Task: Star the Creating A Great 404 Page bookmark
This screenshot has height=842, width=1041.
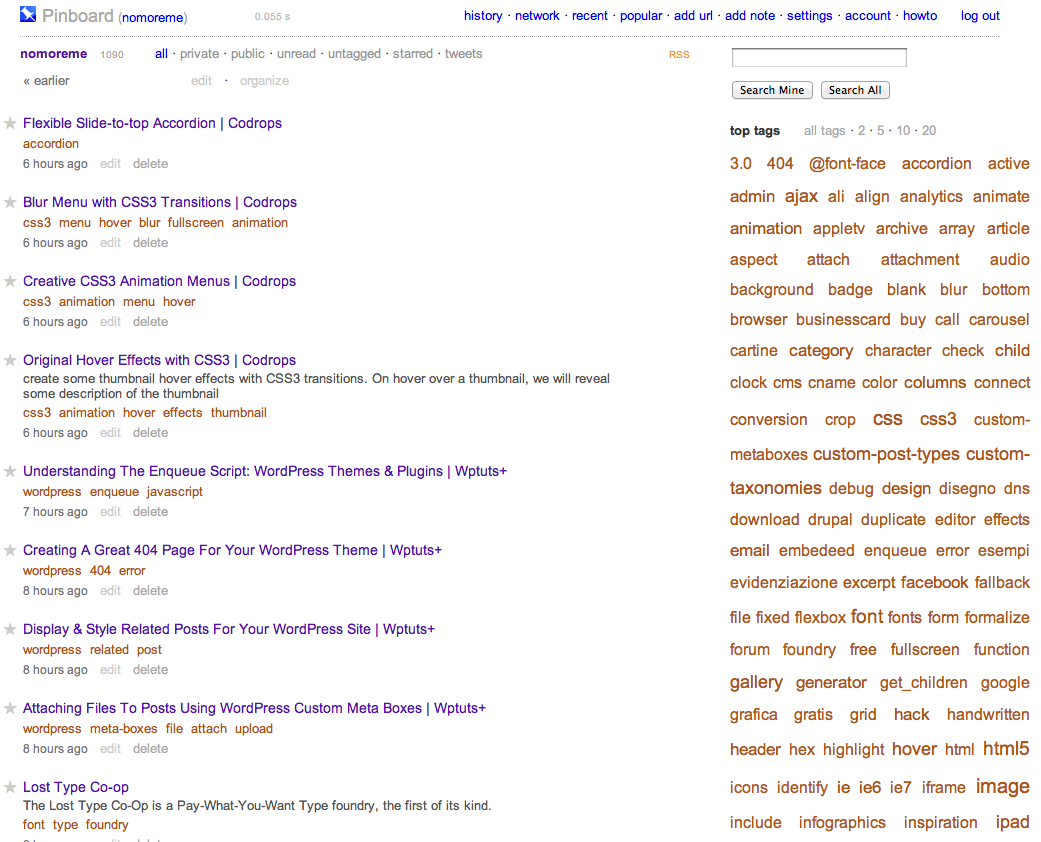Action: click(10, 550)
